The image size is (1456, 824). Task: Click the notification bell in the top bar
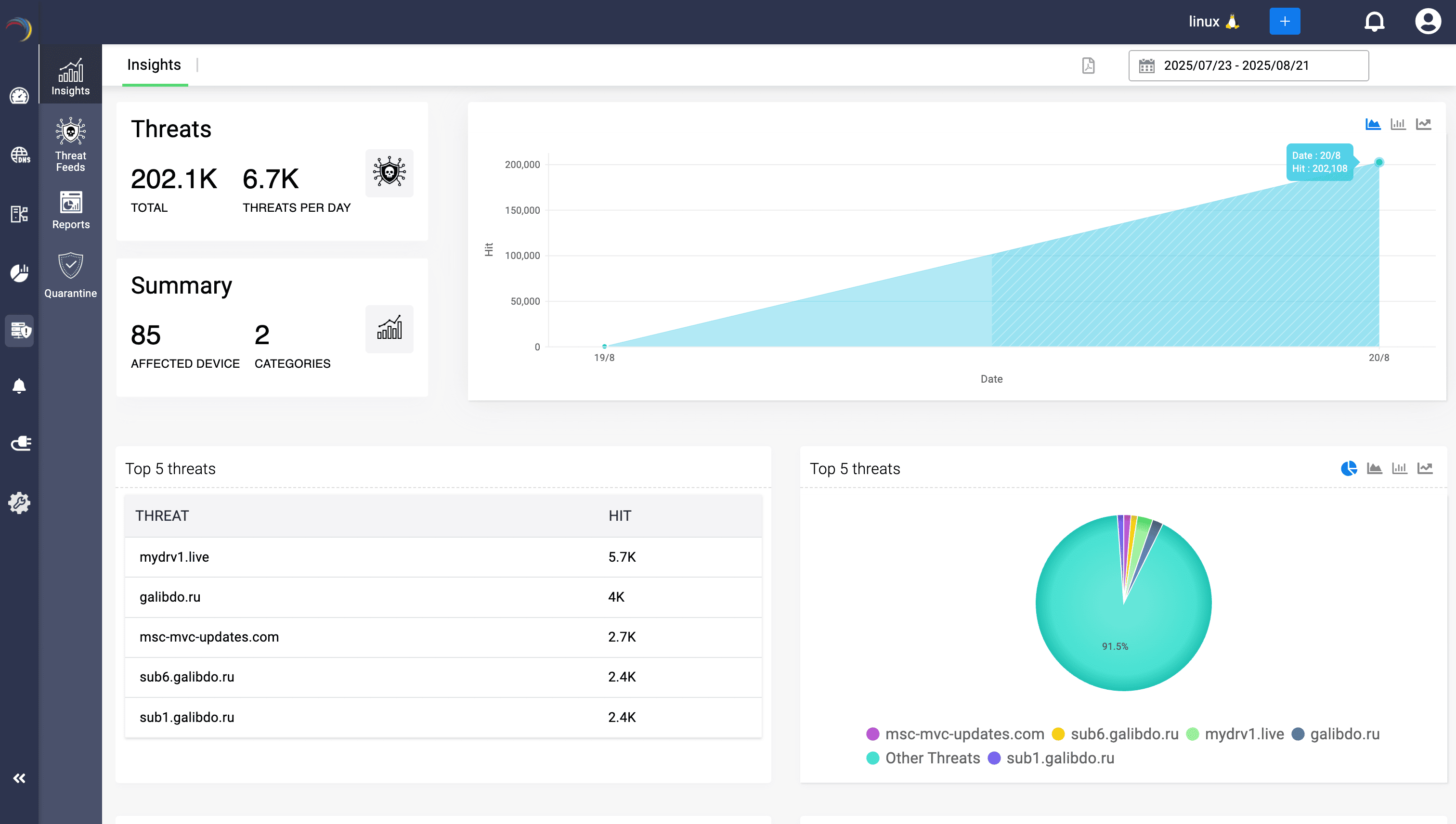click(x=1375, y=22)
